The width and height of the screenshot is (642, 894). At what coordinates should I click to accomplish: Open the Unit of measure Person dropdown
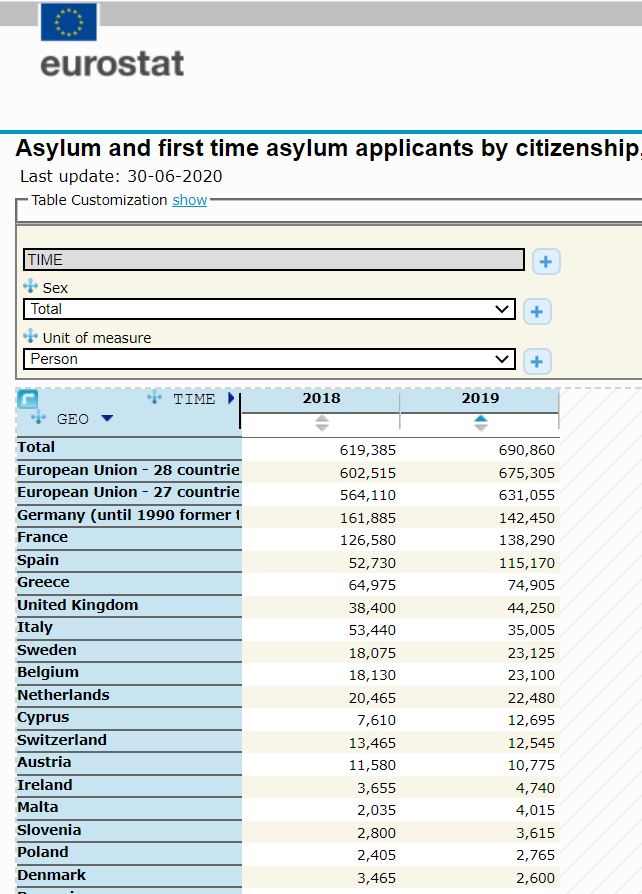click(x=269, y=359)
